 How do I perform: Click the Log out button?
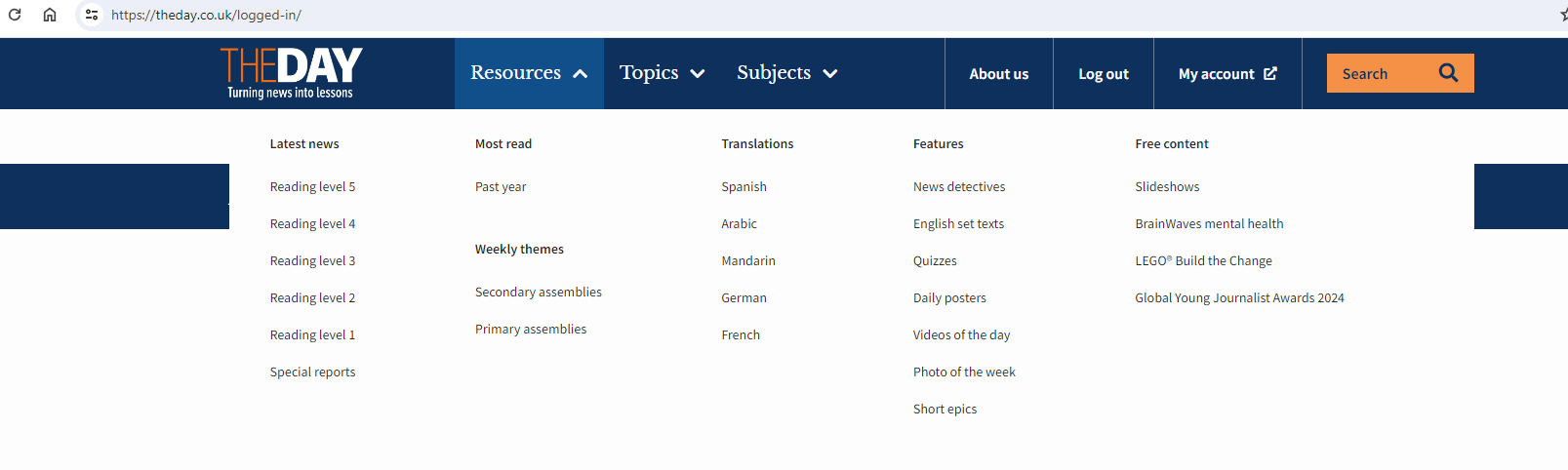(1103, 74)
